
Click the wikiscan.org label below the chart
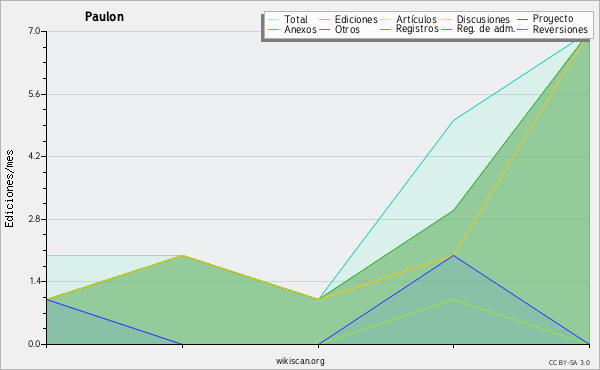pos(300,361)
